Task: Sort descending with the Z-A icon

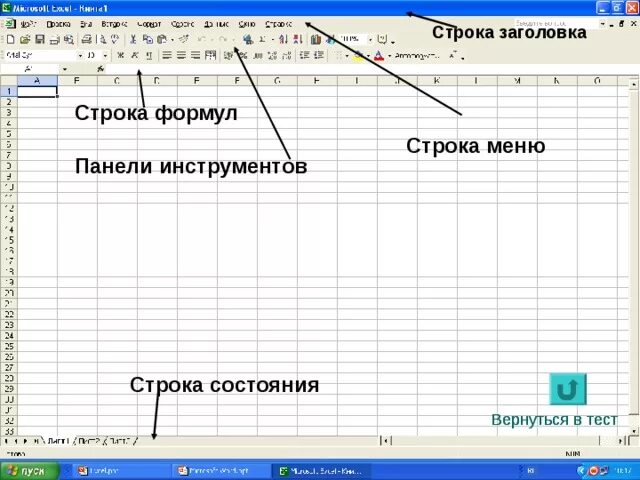Action: click(x=298, y=40)
